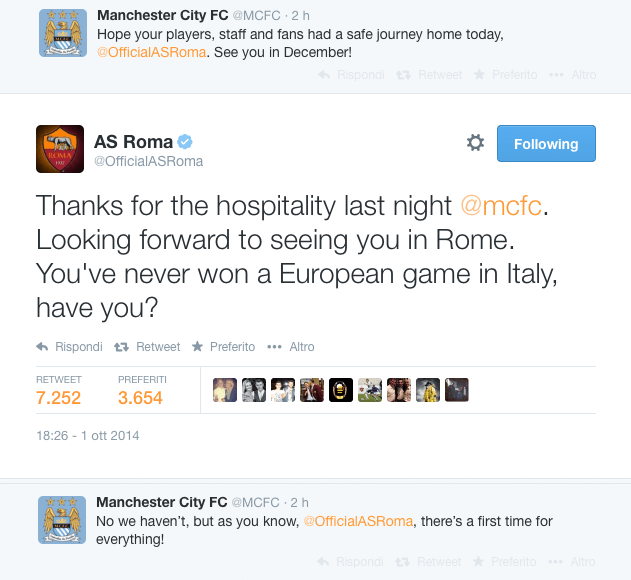Screen dimensions: 631x580
Task: Toggle the Following button for AS Roma
Action: pyautogui.click(x=546, y=143)
